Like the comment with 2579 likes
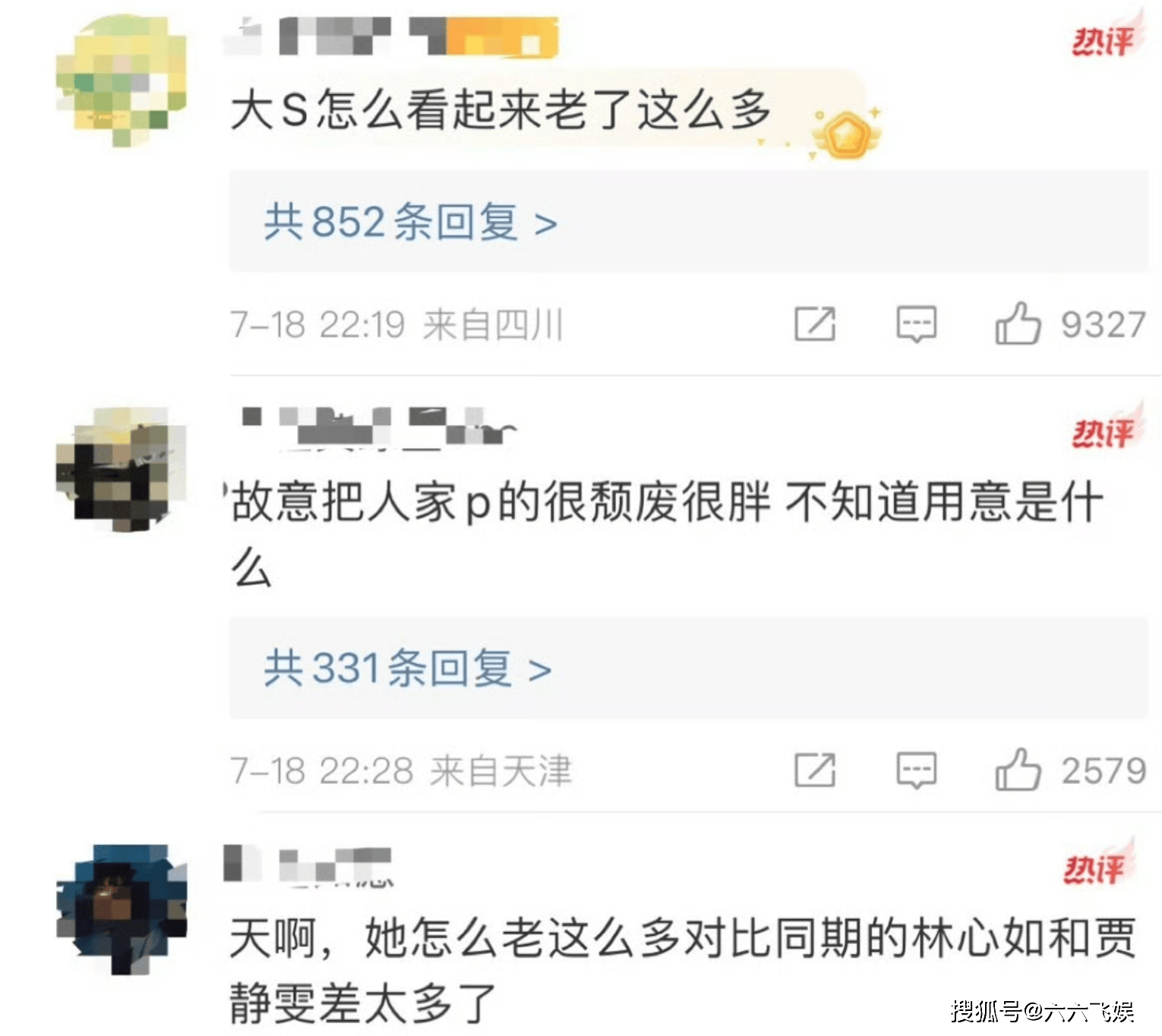Image resolution: width=1162 pixels, height=1036 pixels. click(x=1018, y=769)
